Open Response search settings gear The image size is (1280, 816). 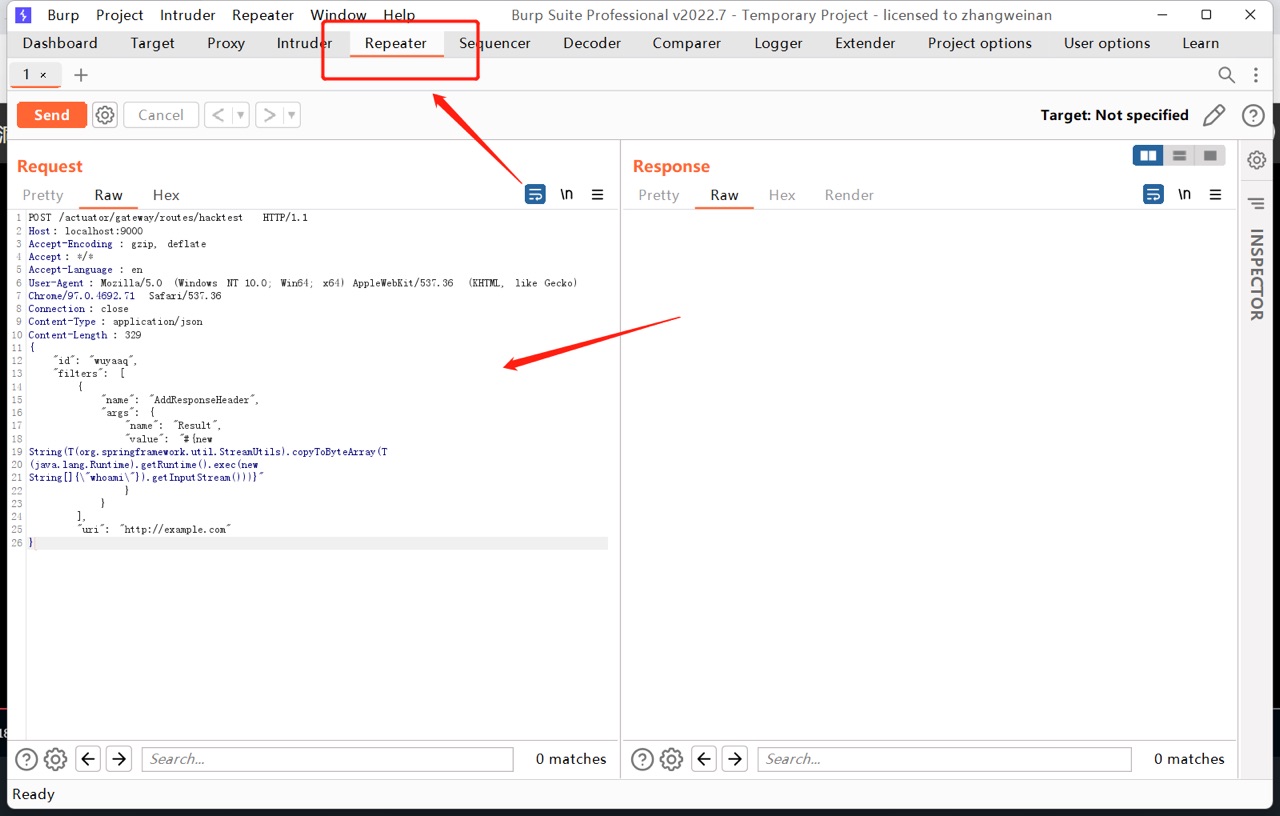(672, 759)
